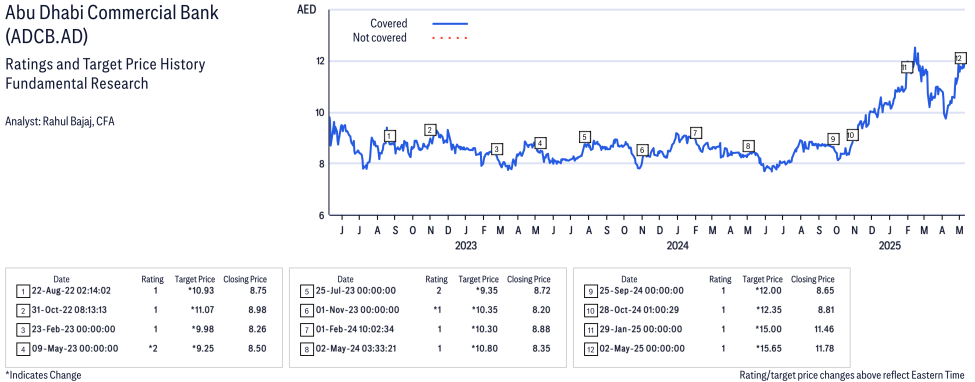Click chart marker 3 near February 2023
Image resolution: width=975 pixels, height=382 pixels.
coord(496,149)
